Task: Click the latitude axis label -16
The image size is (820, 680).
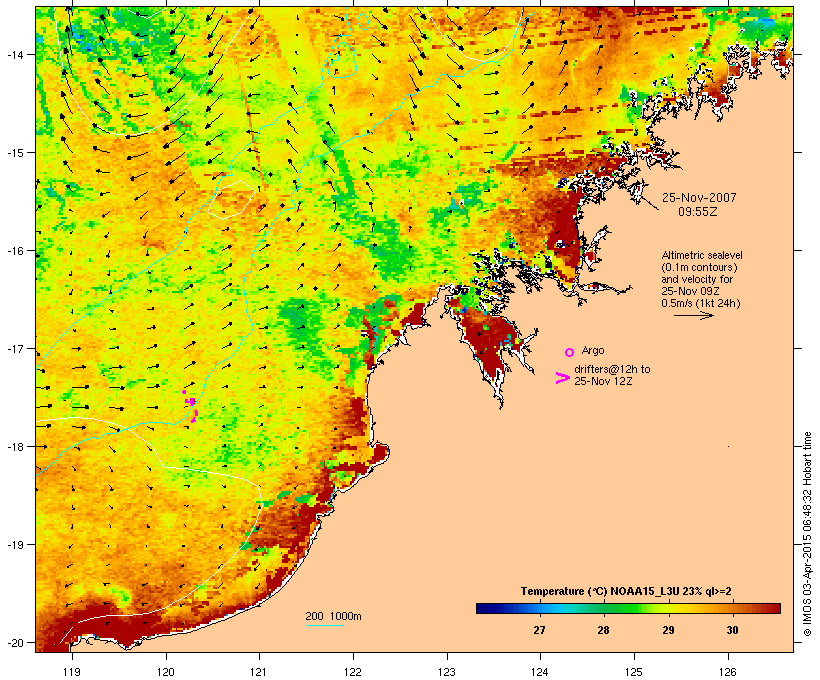Action: click(x=15, y=251)
